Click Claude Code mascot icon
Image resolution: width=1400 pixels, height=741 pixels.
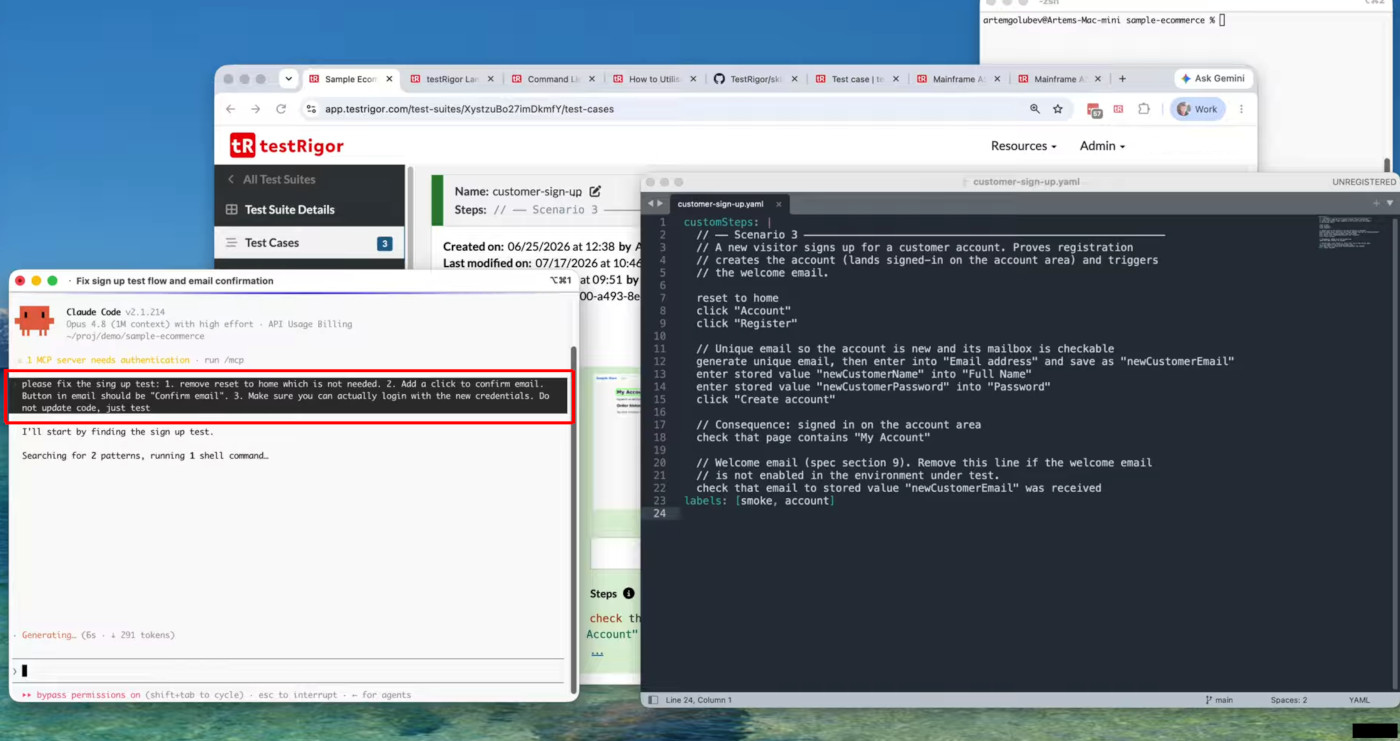click(35, 320)
